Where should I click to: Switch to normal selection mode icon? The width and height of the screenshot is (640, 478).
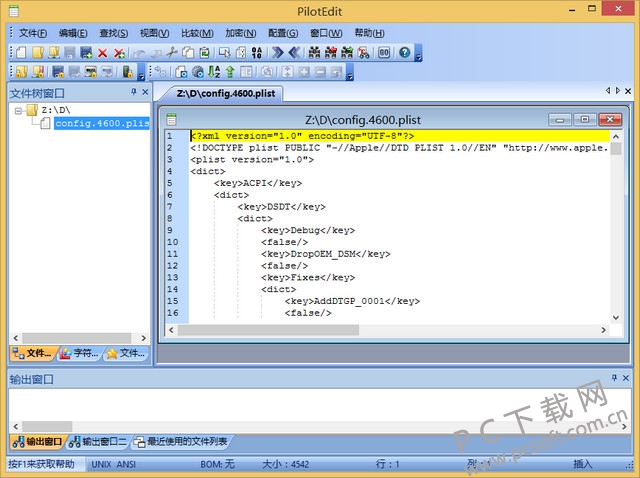click(224, 53)
